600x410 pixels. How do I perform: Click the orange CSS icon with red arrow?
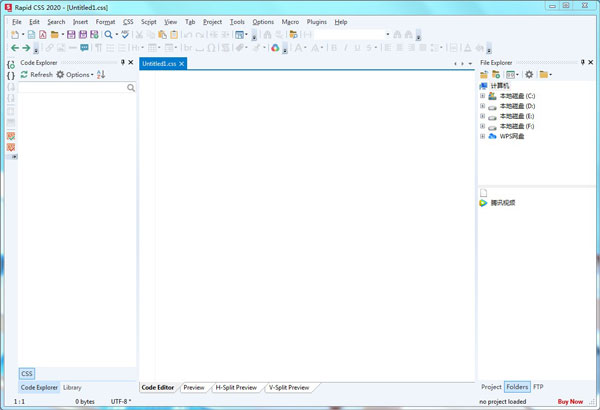coord(11,147)
